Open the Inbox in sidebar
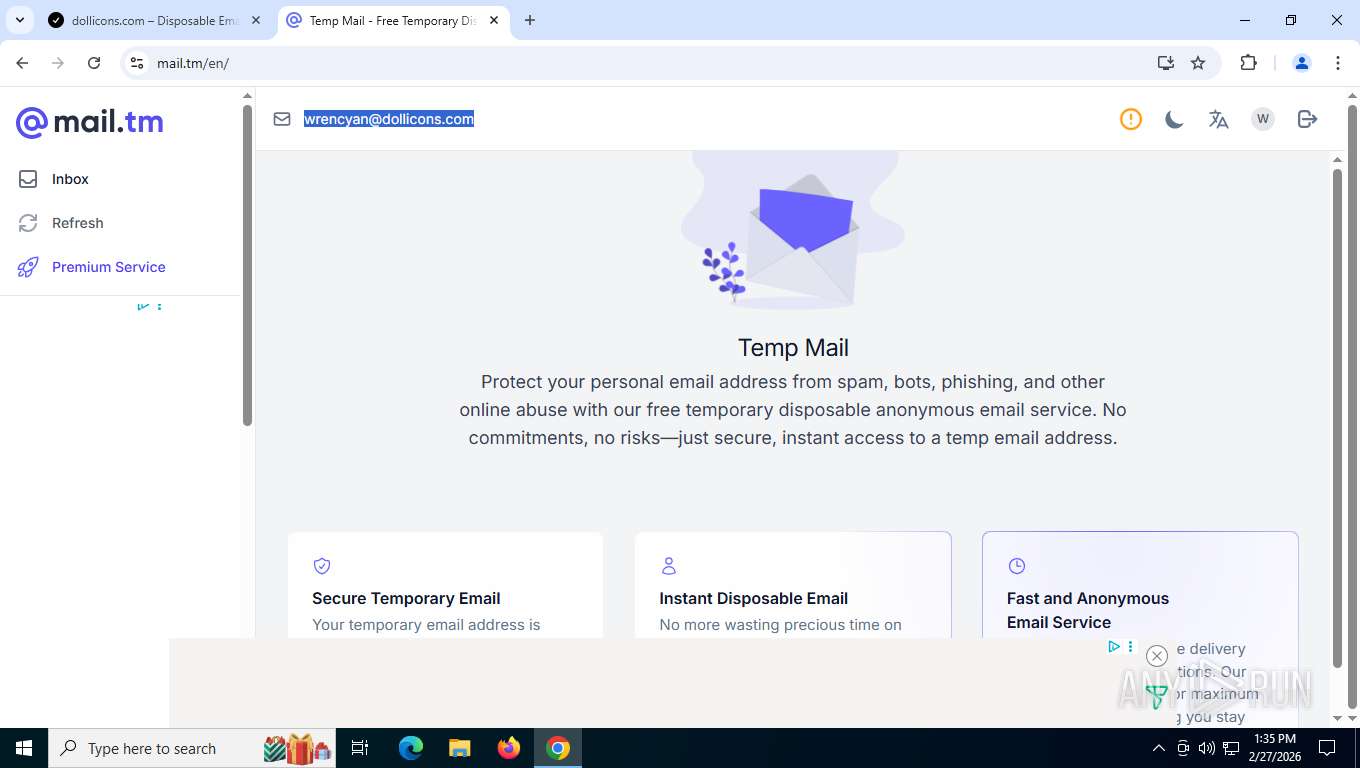The image size is (1360, 768). pyautogui.click(x=70, y=179)
